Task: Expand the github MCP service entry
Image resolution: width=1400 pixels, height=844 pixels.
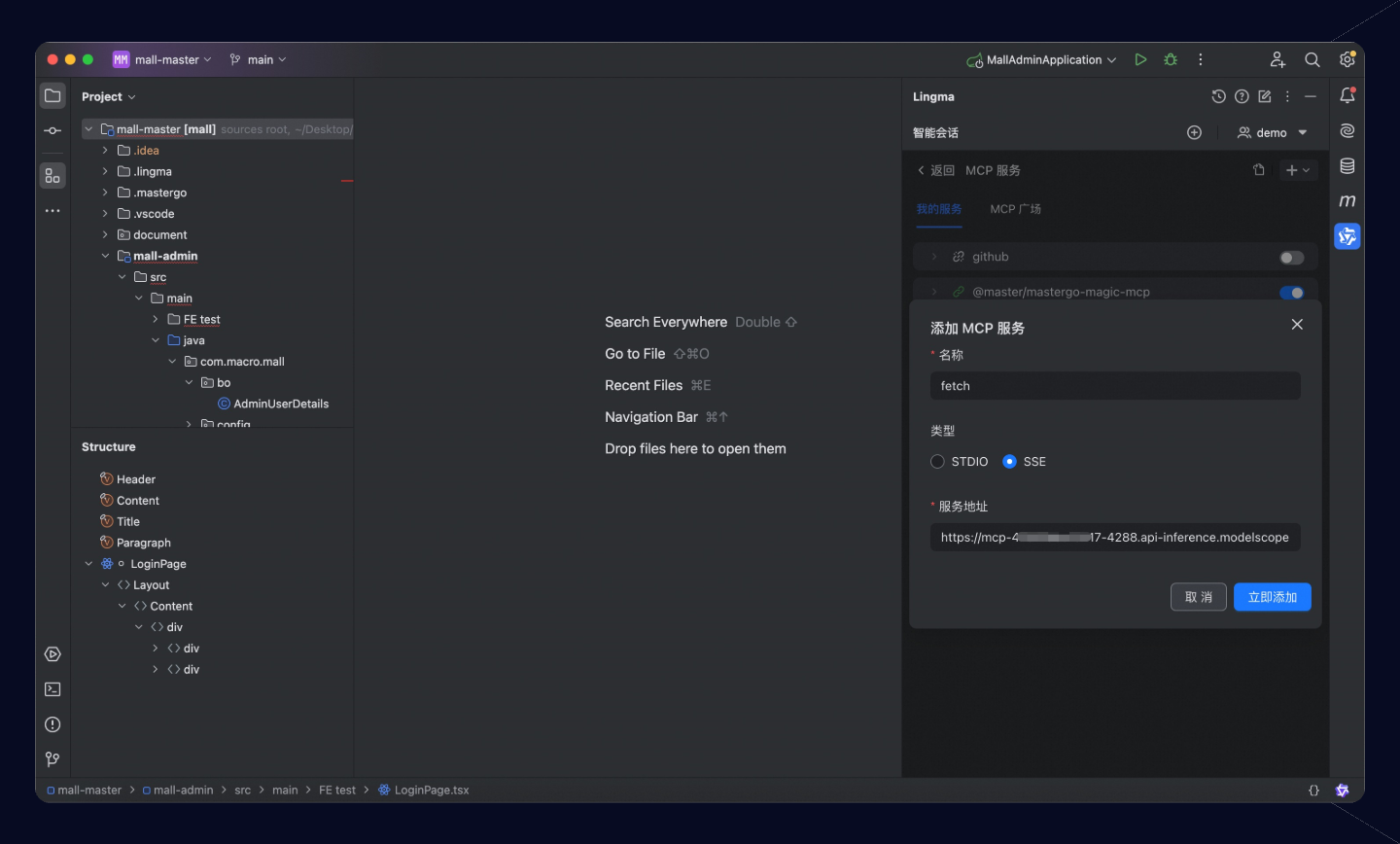Action: (934, 257)
